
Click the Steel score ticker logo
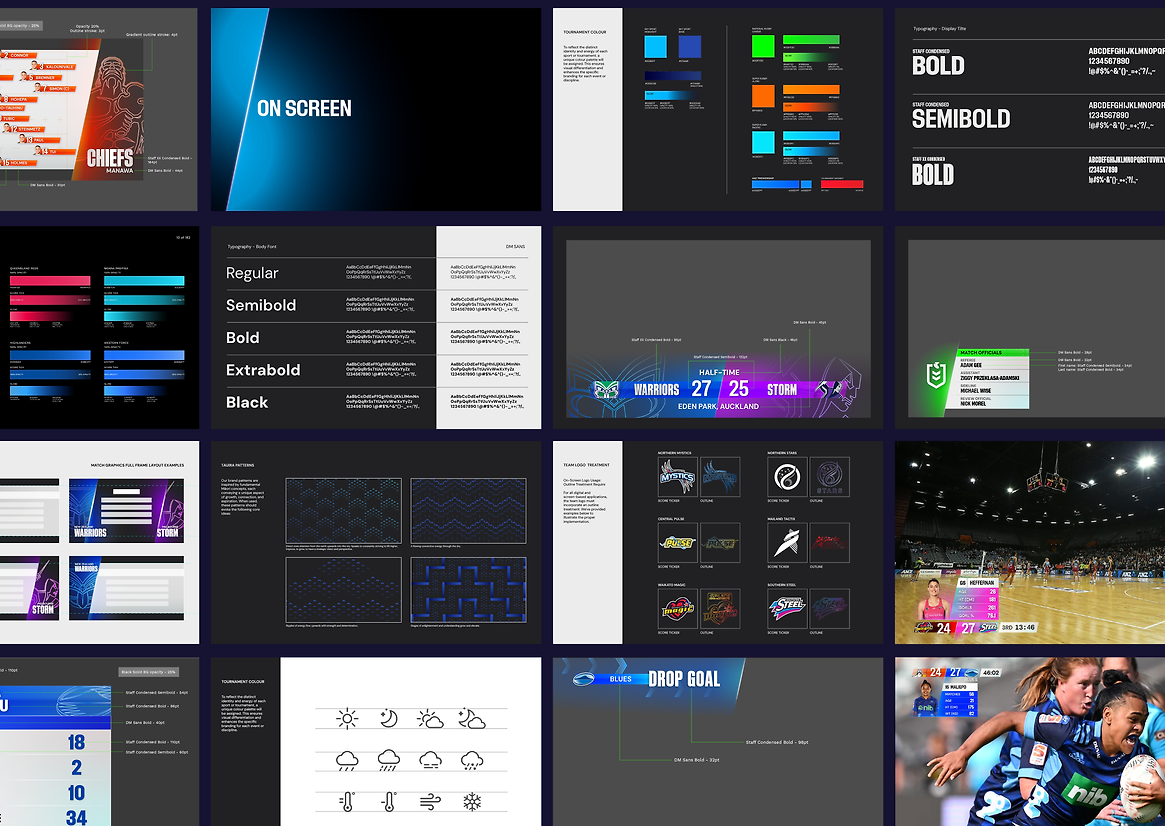tap(787, 609)
